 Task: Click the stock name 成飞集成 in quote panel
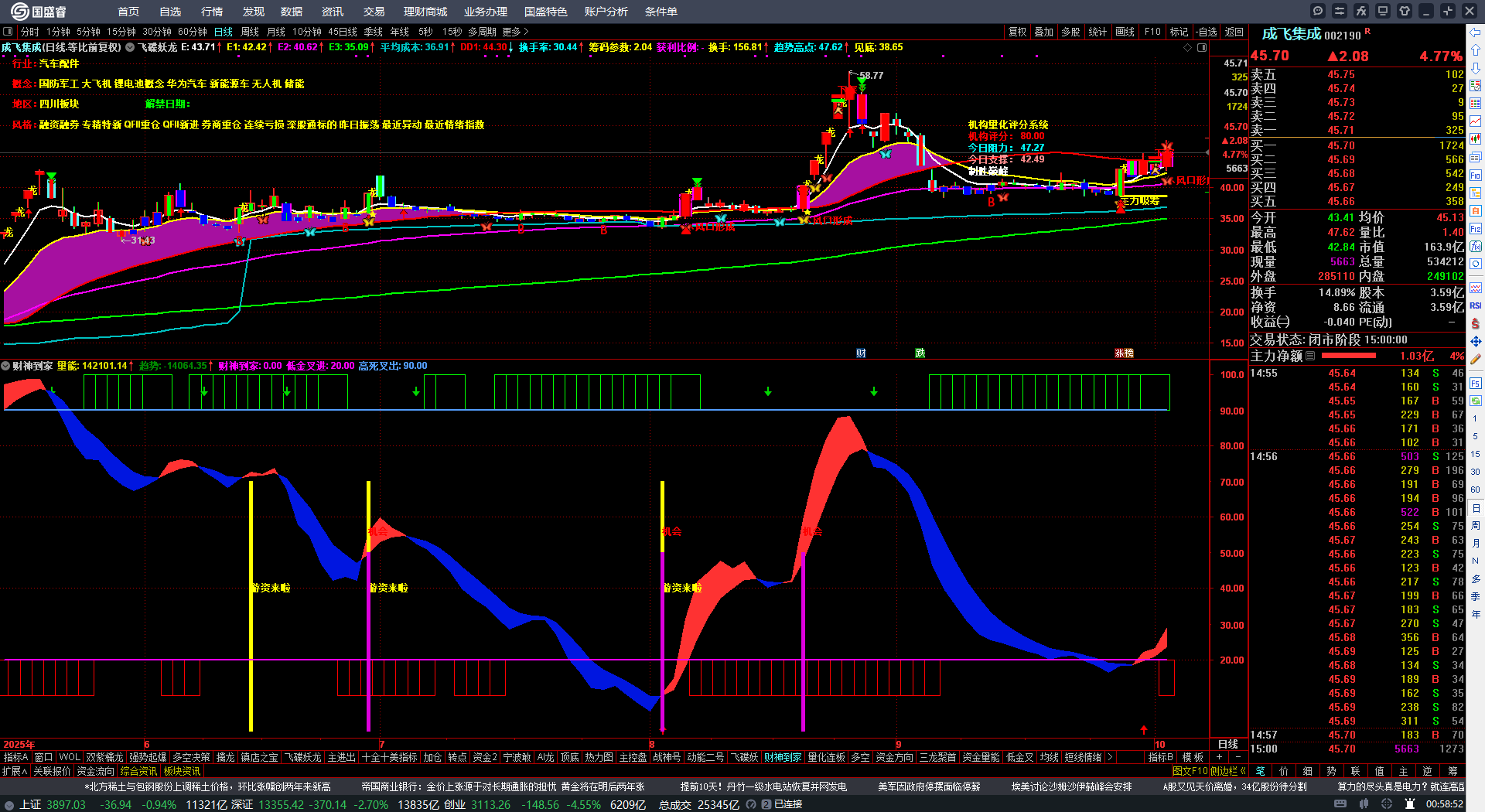pos(1291,34)
